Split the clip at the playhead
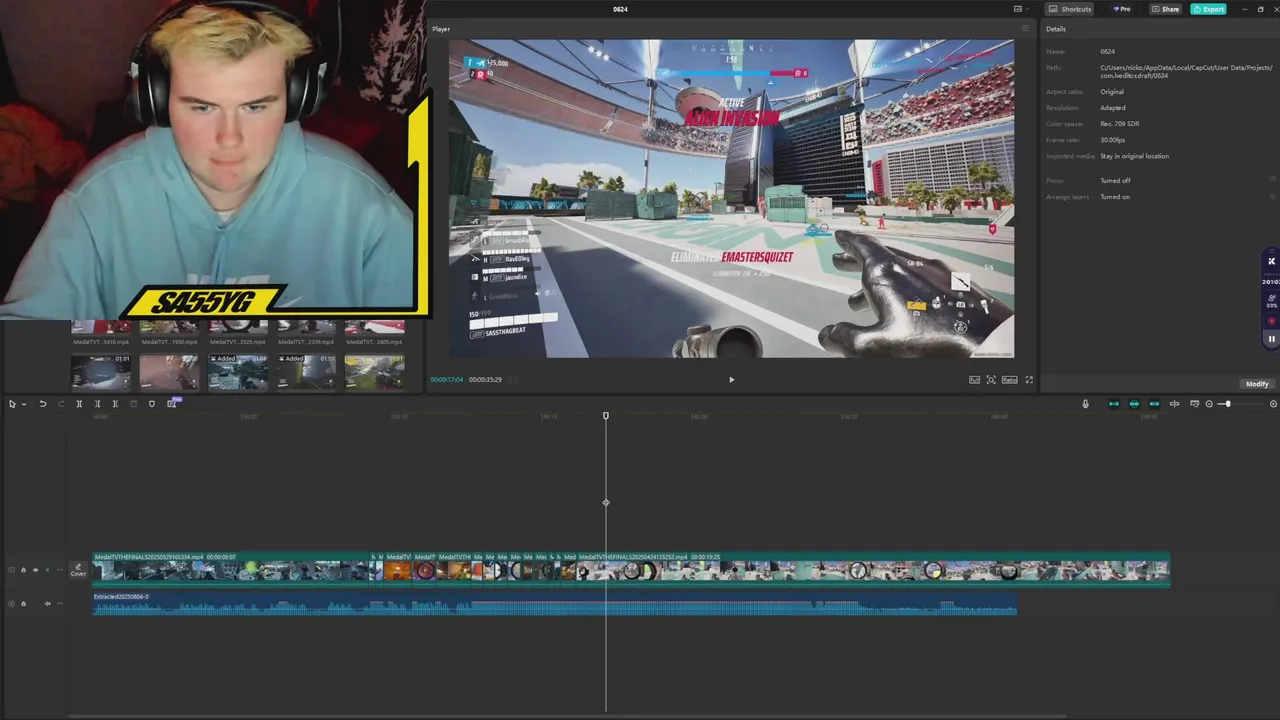Viewport: 1280px width, 720px height. tap(79, 404)
